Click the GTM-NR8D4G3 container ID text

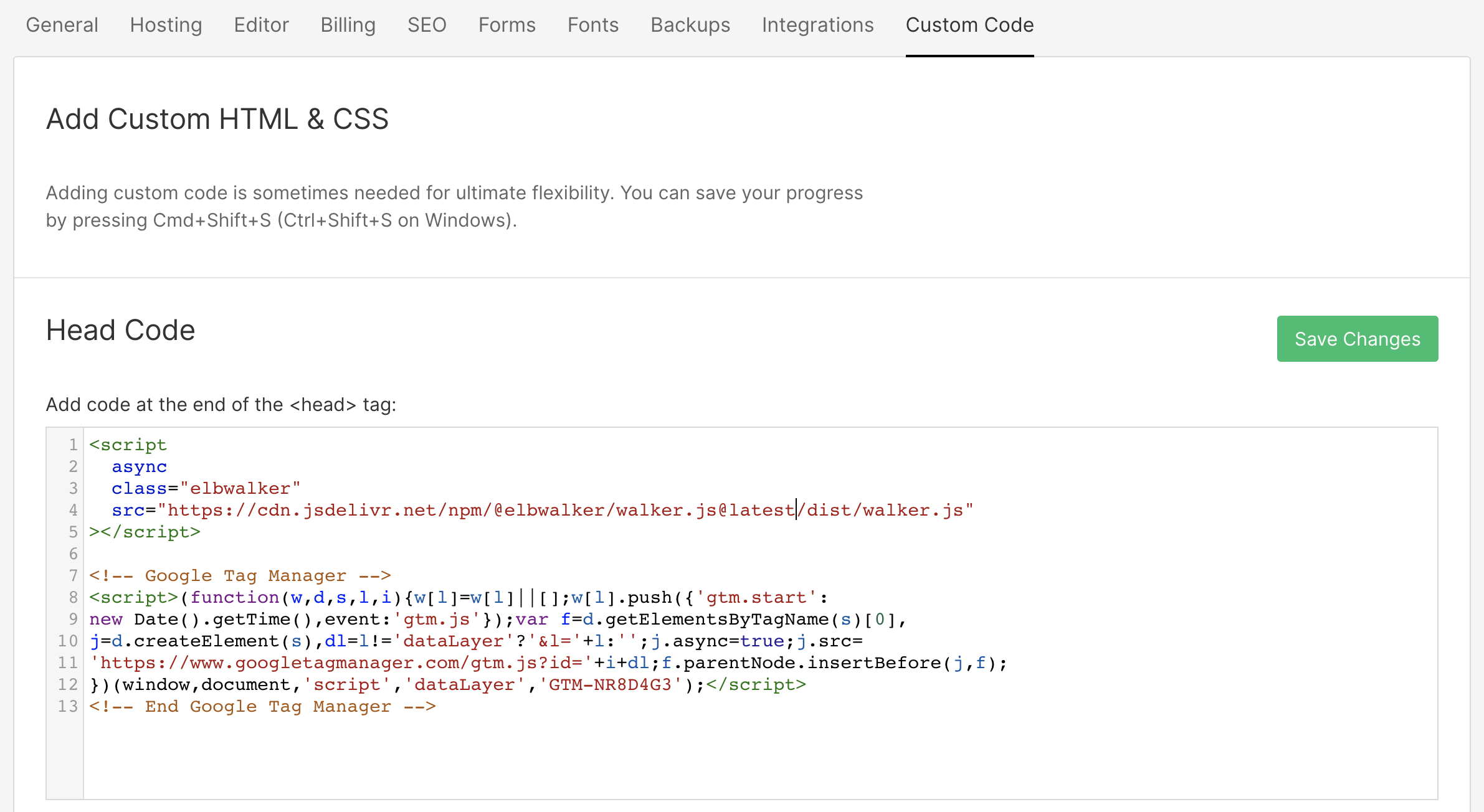607,684
